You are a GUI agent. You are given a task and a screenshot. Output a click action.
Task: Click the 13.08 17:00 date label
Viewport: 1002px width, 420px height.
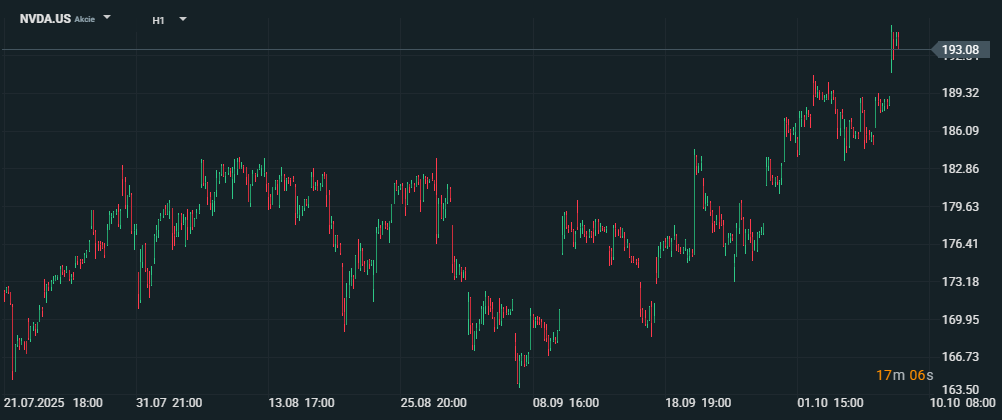tap(301, 403)
